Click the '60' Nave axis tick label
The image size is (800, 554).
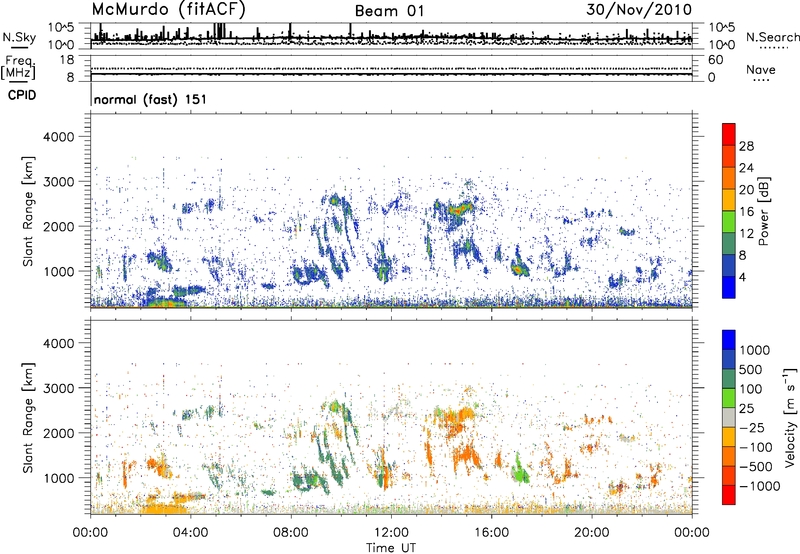click(715, 60)
